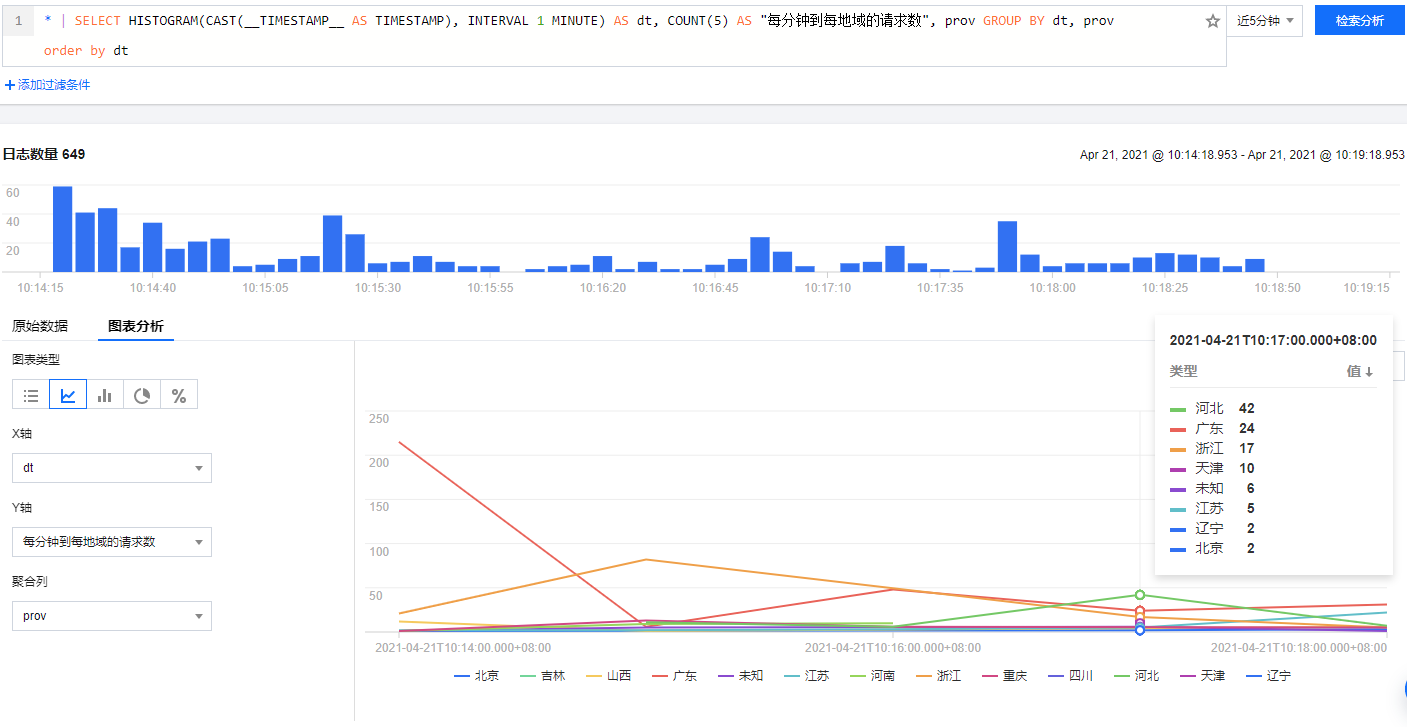Click the 检索分析 button
This screenshot has height=727, width=1407.
1360,21
